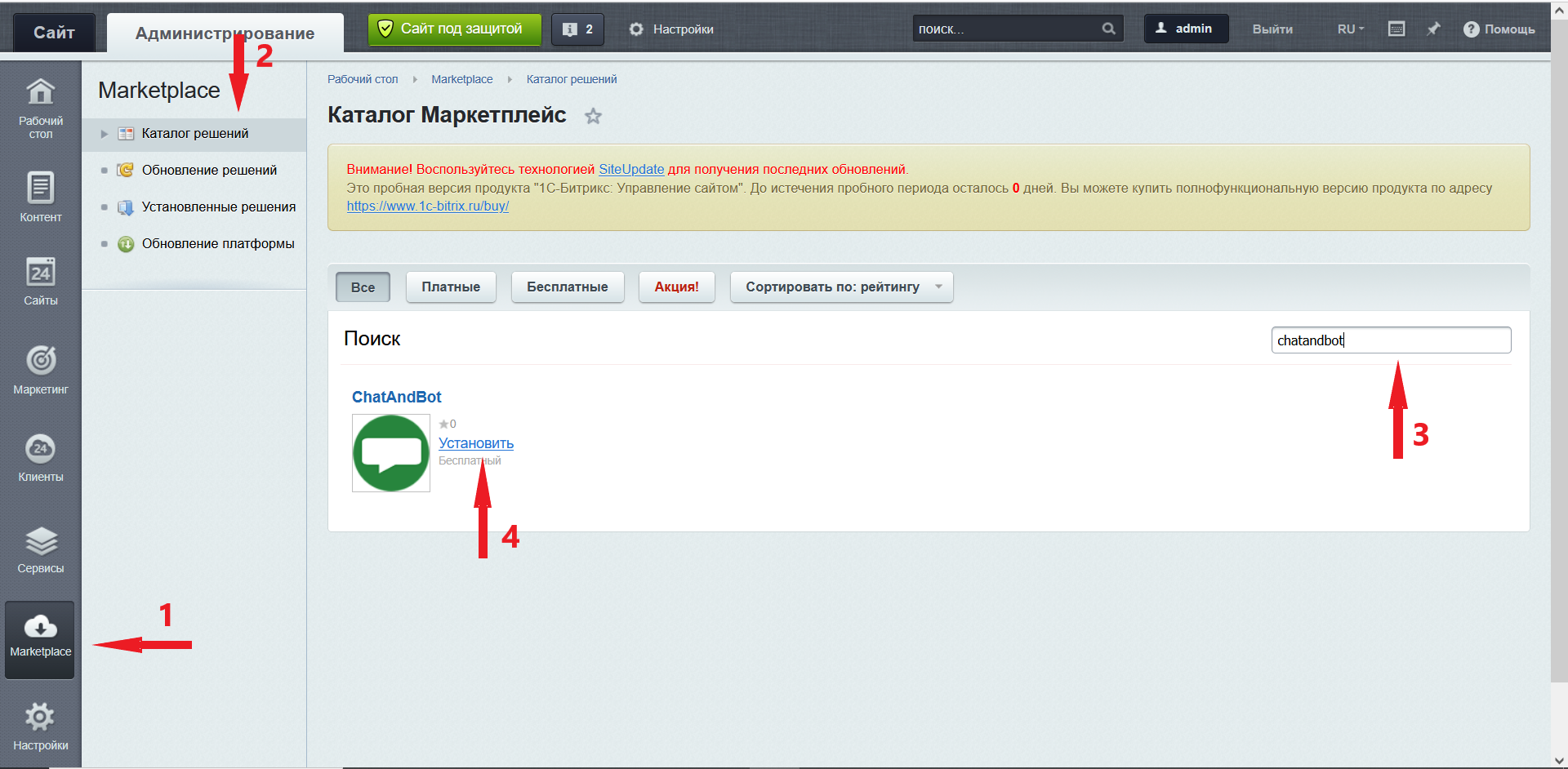The image size is (1568, 769).
Task: Click the catalog search field with chatandbot
Action: (1390, 340)
